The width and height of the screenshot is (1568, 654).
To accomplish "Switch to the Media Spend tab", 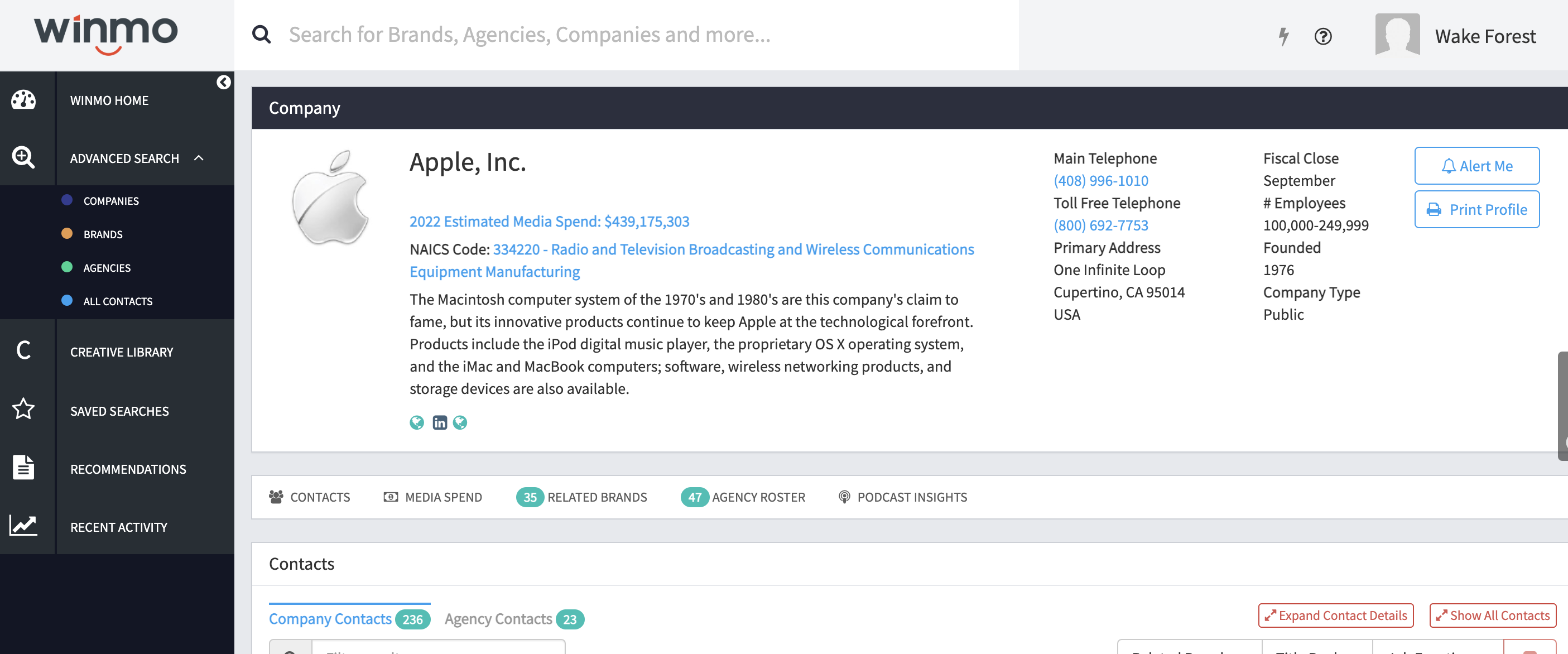I will click(433, 497).
